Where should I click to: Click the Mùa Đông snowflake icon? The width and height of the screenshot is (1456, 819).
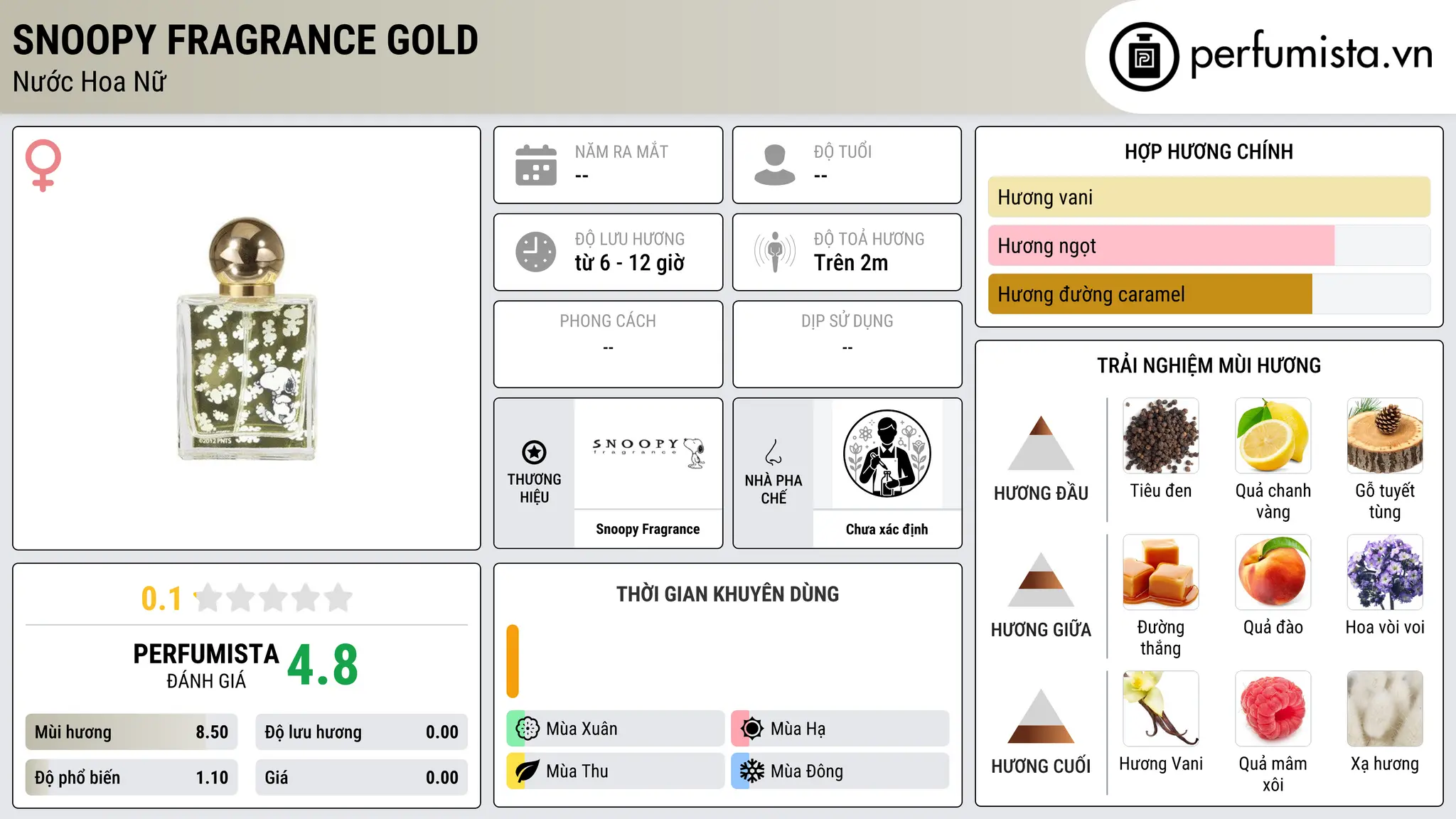(x=751, y=771)
